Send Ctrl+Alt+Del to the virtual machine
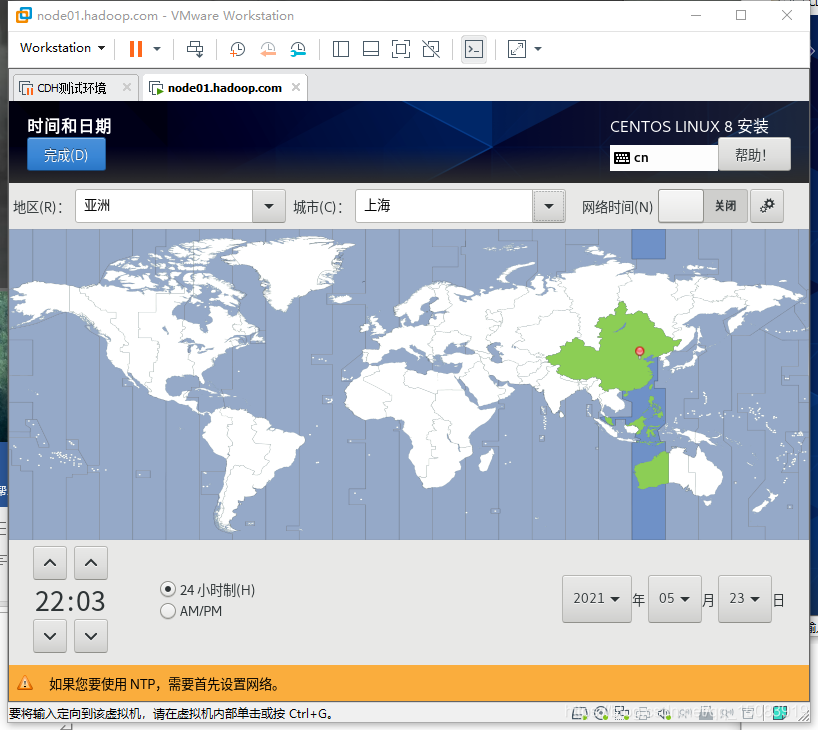The height and width of the screenshot is (730, 818). click(x=195, y=49)
